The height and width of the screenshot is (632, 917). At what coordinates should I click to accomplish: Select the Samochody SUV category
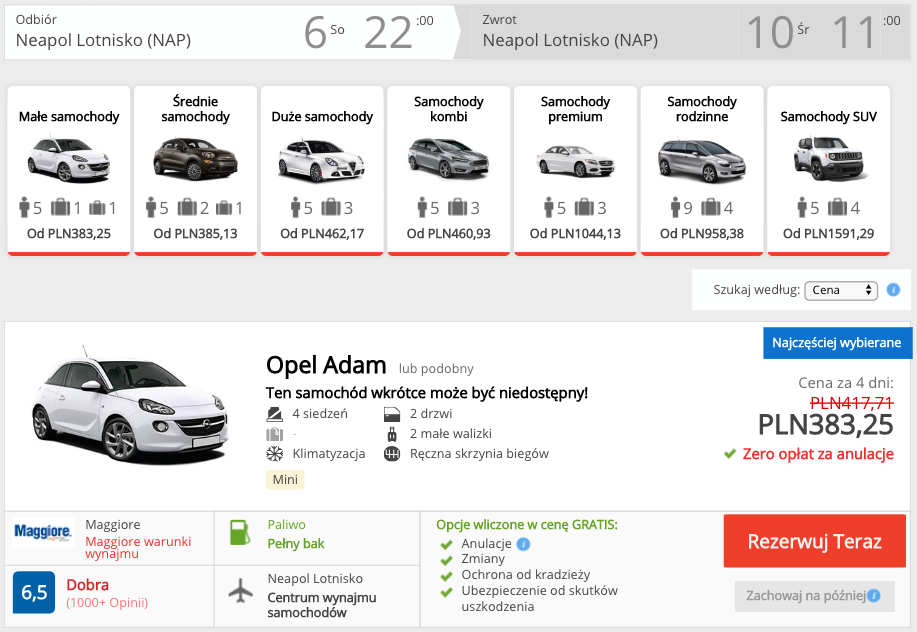[x=829, y=171]
